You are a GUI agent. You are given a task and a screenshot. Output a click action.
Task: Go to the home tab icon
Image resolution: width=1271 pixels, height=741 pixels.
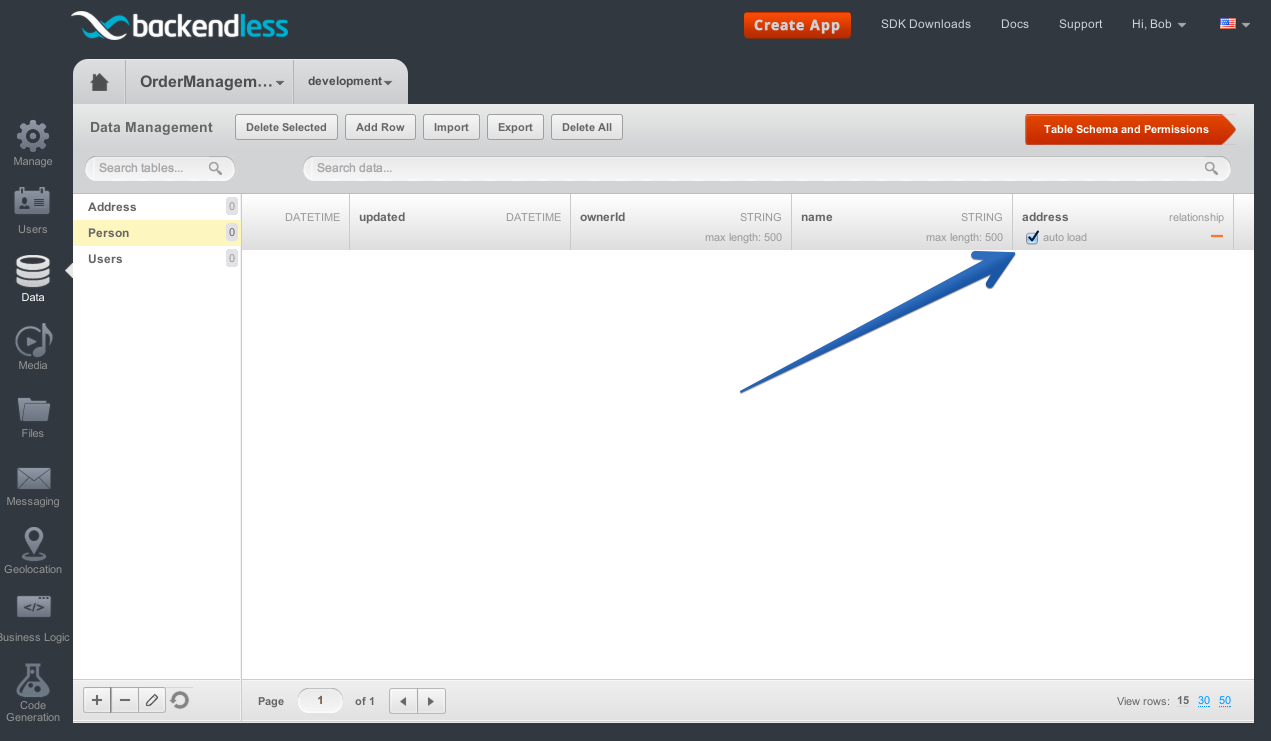coord(99,82)
